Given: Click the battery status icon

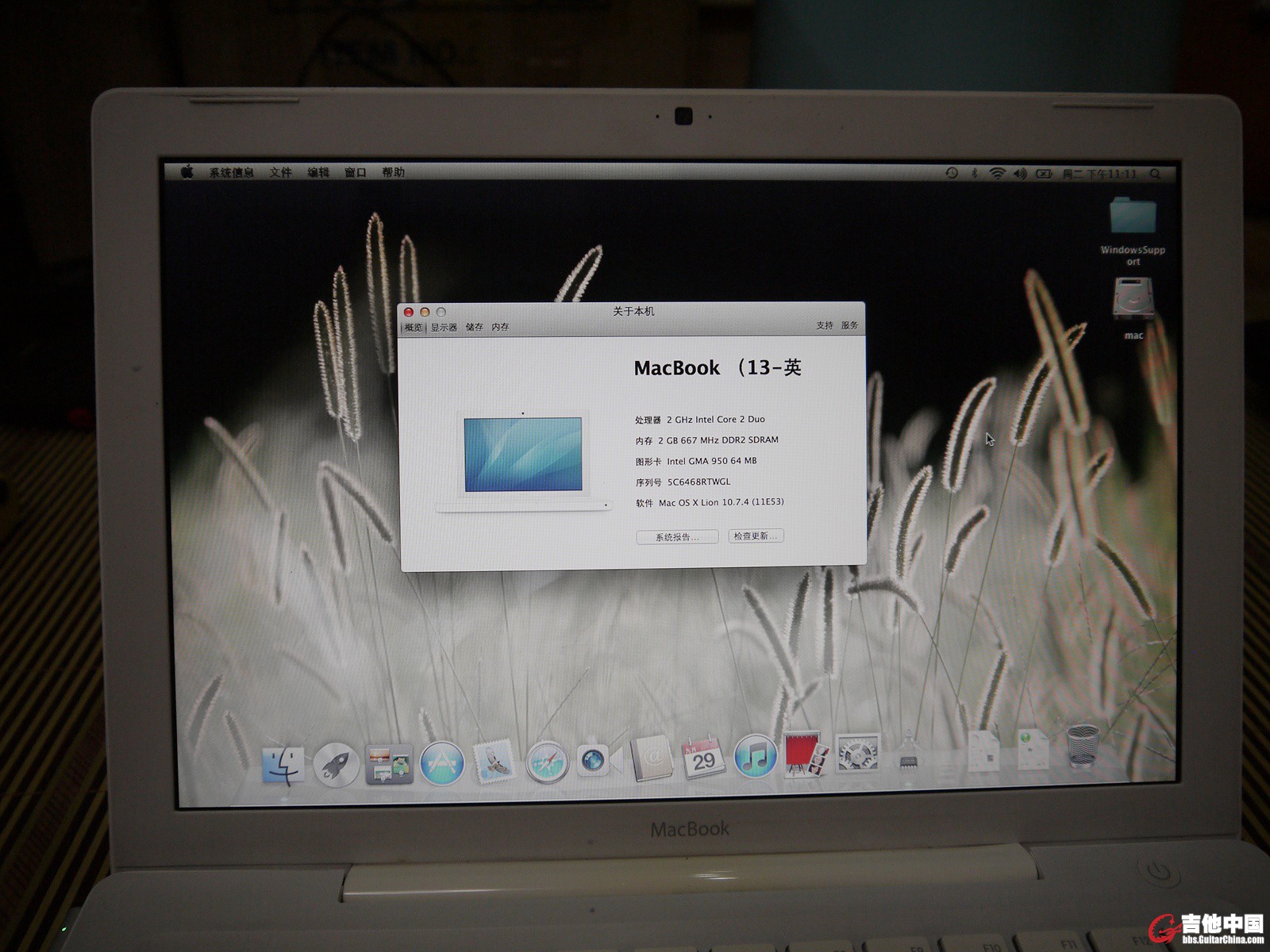Looking at the screenshot, I should (x=1044, y=173).
